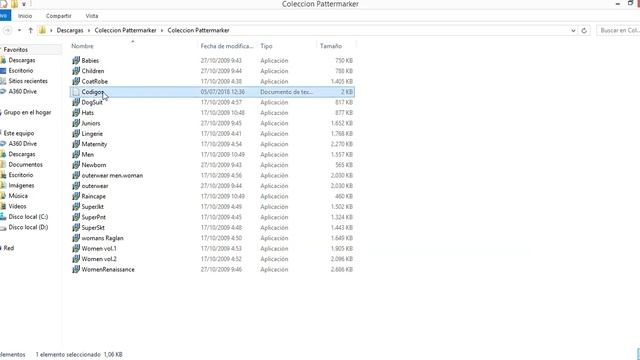Select the Raincape application icon
The image size is (640, 360).
[x=76, y=196]
